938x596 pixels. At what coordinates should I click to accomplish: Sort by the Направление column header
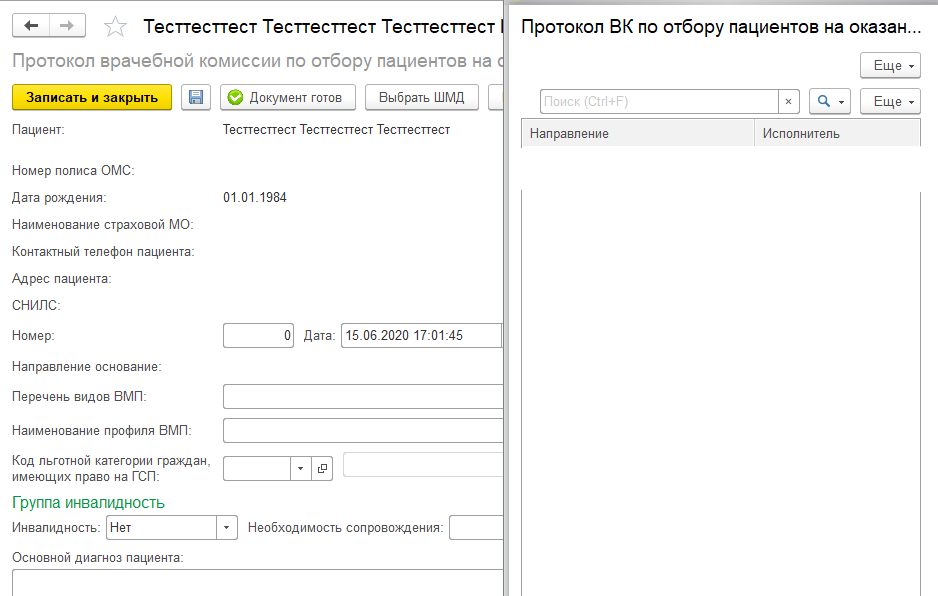point(636,133)
